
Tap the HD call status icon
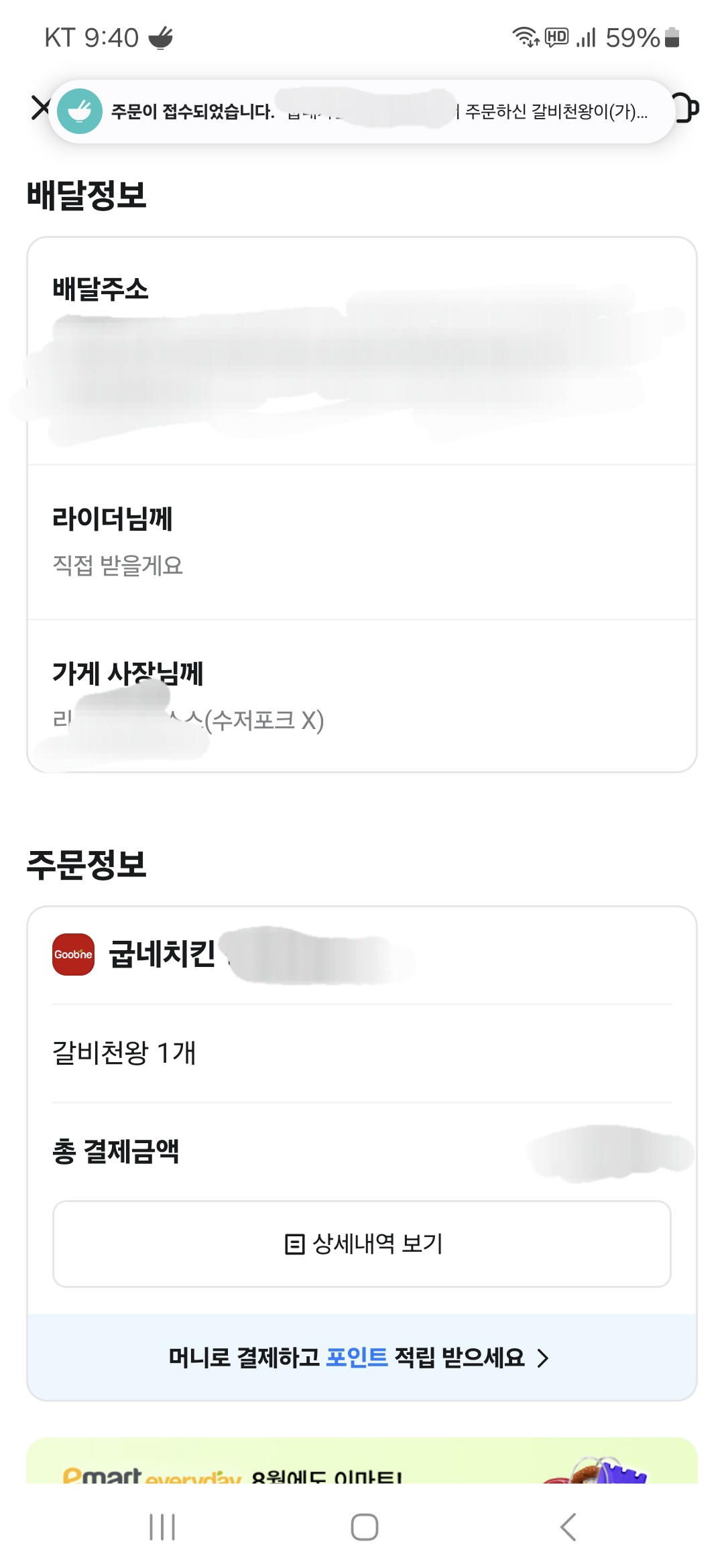tap(556, 38)
